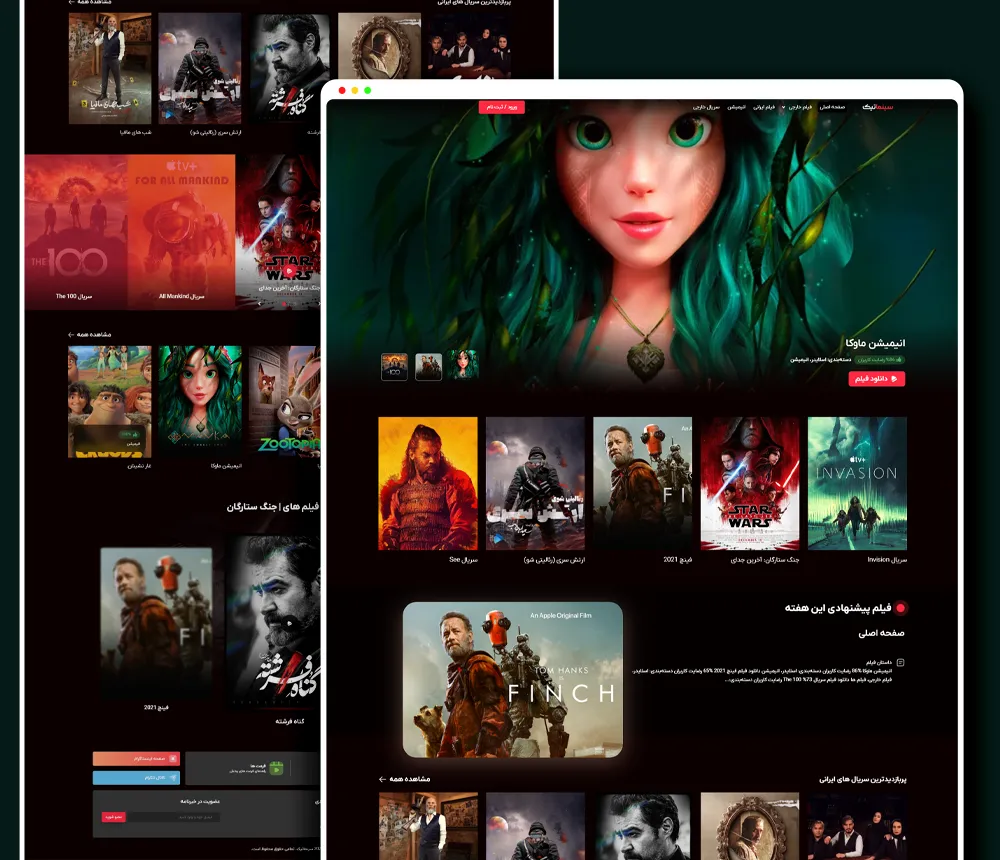The height and width of the screenshot is (860, 1000).
Task: Open Zootopia poster in back window
Action: [x=285, y=402]
